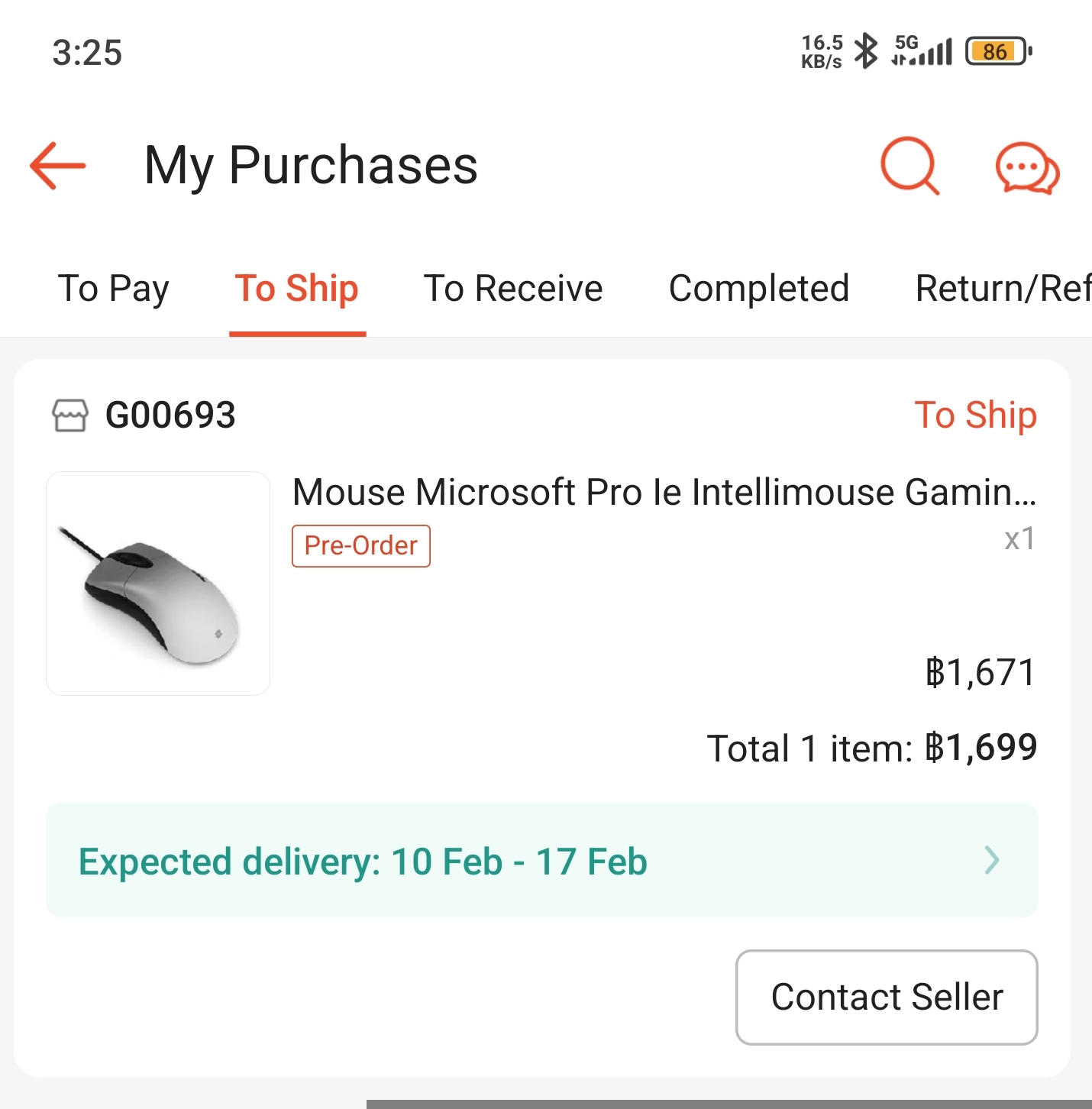Screen dimensions: 1092x1109
Task: Tap the shop storefront icon beside G00693
Action: (x=70, y=415)
